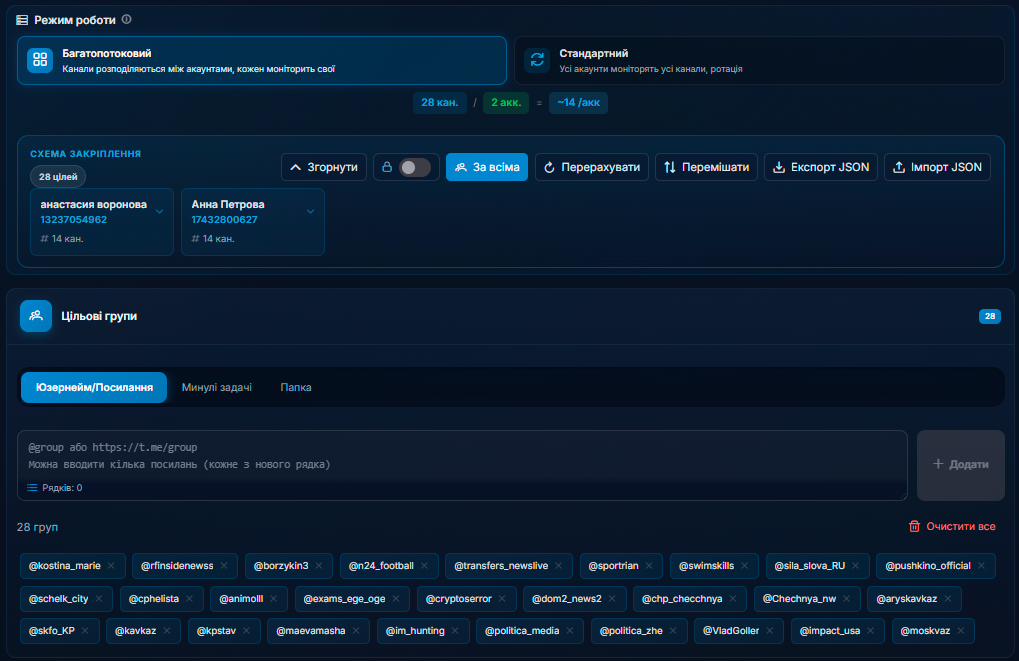The height and width of the screenshot is (661, 1019).
Task: Select the Стандартний work mode
Action: click(x=759, y=60)
